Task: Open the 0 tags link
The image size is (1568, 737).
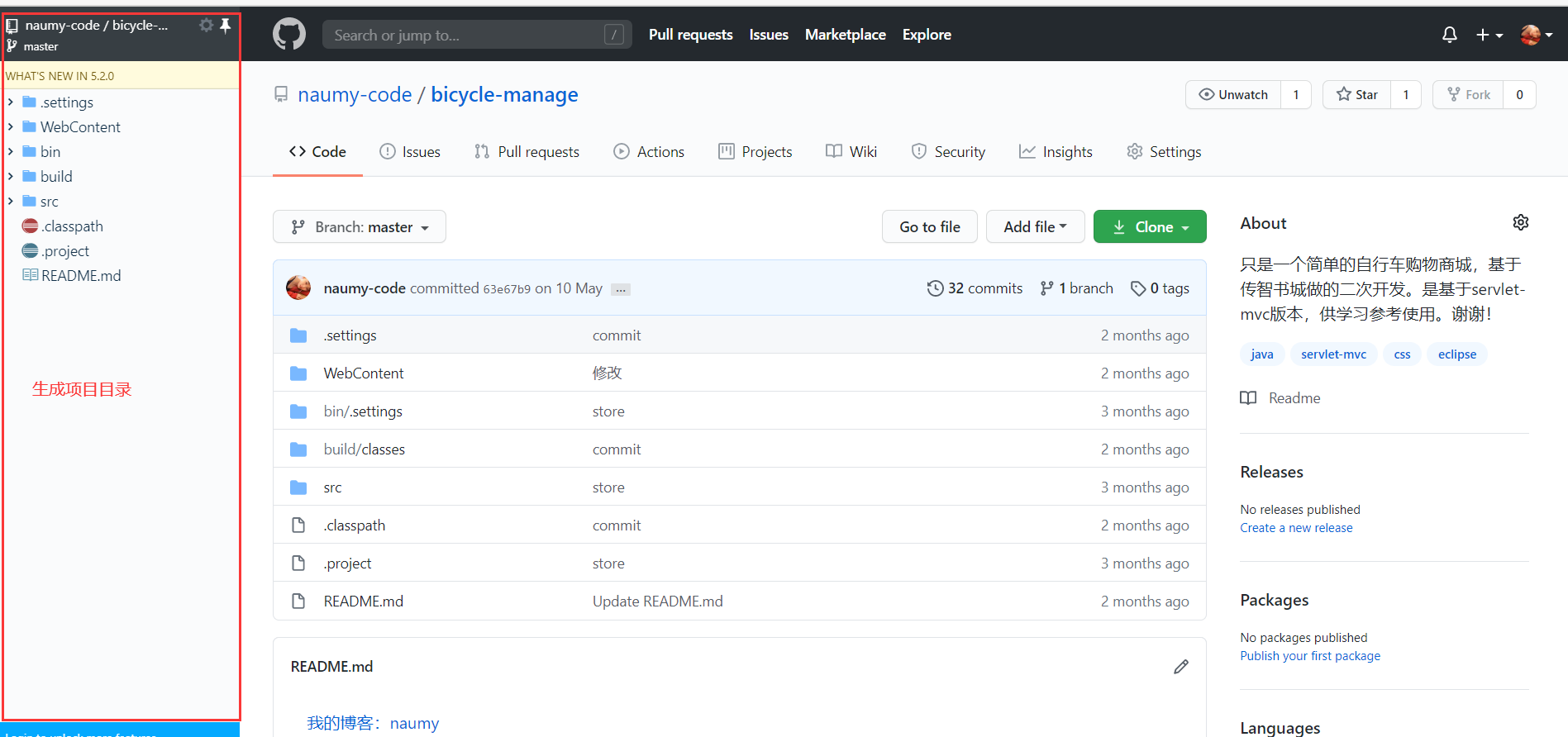Action: pos(1160,288)
